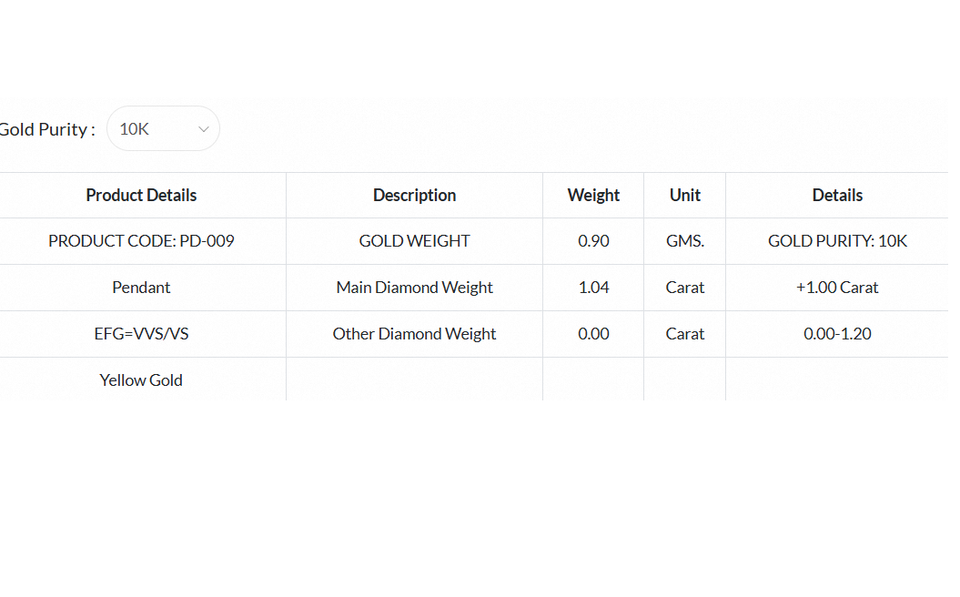The width and height of the screenshot is (960, 597).
Task: Click the Unit column header
Action: [x=685, y=195]
